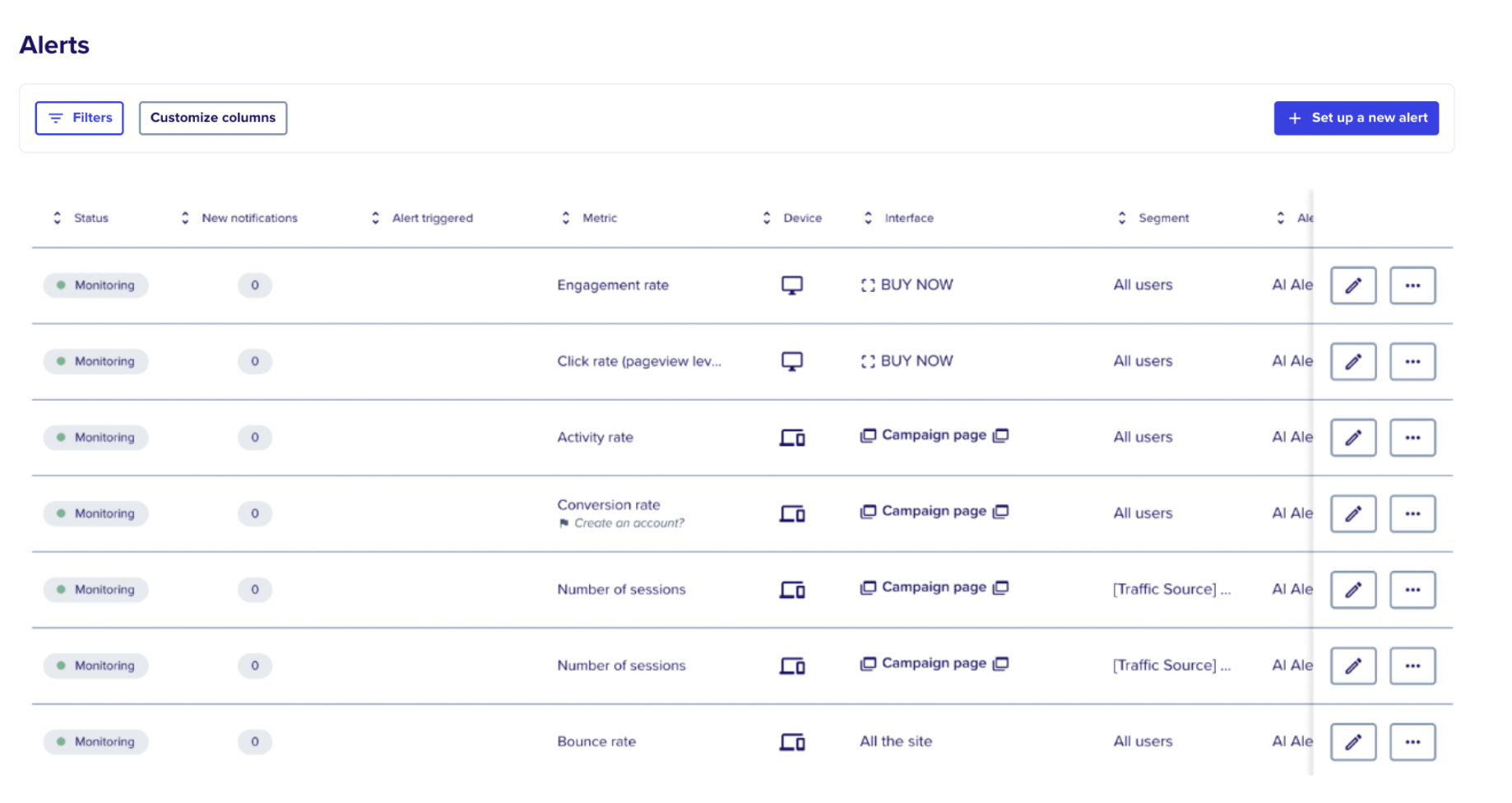Screen dimensions: 1512x803
Task: Edit the Conversion rate alert
Action: (x=1353, y=513)
